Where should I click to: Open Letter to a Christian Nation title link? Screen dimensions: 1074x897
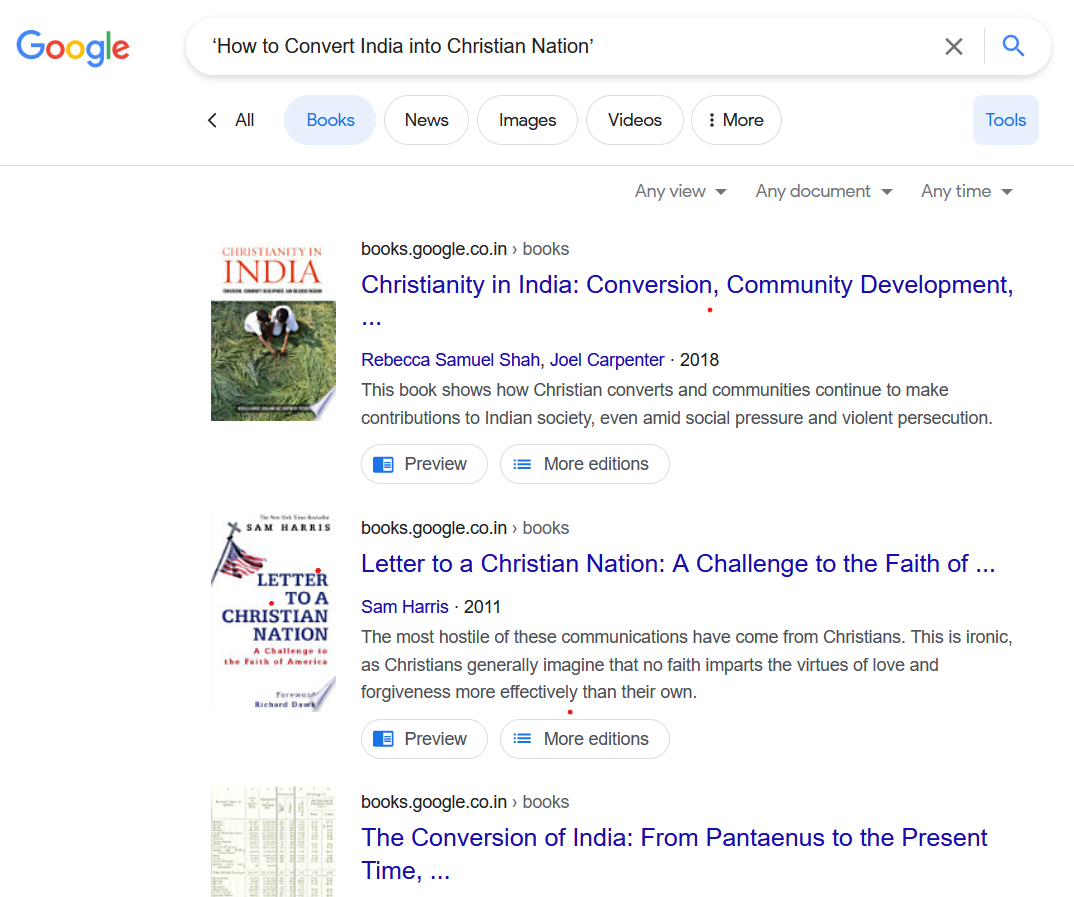point(678,564)
